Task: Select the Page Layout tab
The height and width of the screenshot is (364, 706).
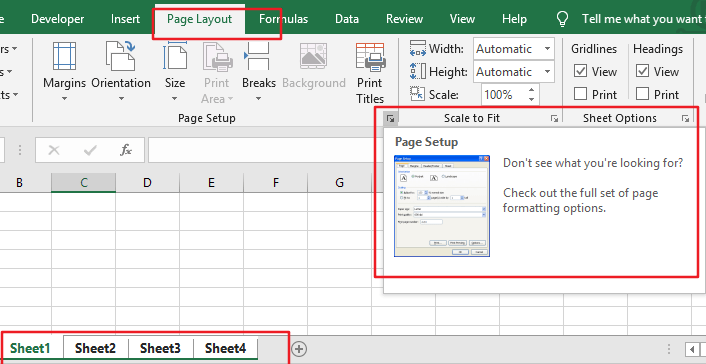Action: tap(199, 19)
